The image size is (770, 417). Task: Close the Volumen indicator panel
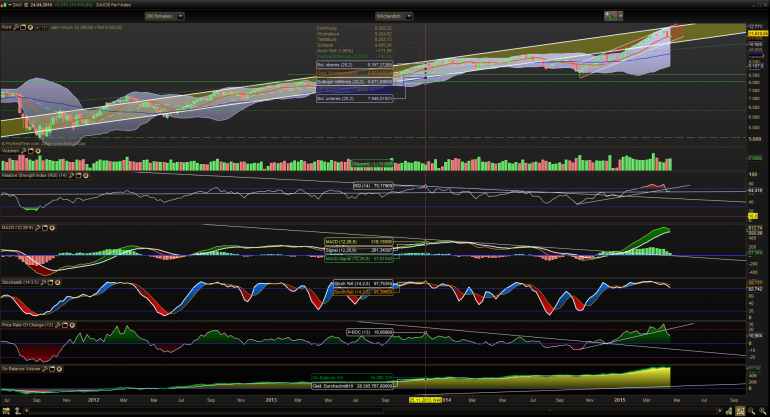[38, 151]
